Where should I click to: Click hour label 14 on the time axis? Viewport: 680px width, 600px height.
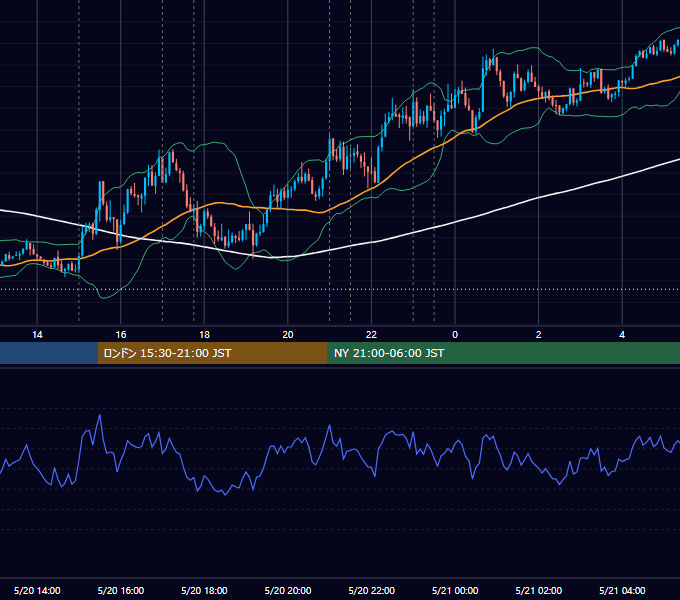coord(37,335)
